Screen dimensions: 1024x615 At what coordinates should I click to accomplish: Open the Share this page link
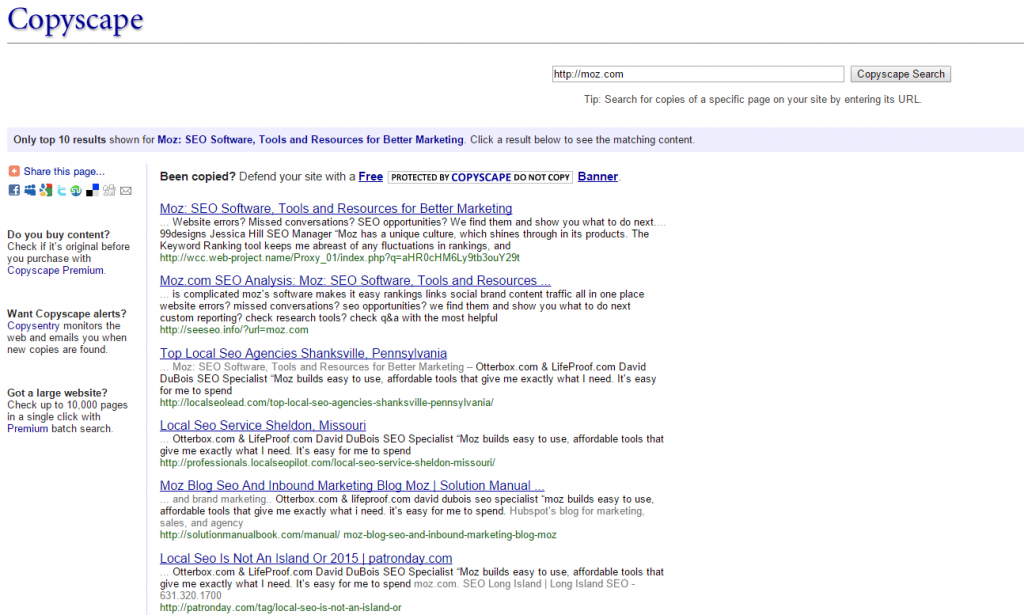pyautogui.click(x=64, y=171)
